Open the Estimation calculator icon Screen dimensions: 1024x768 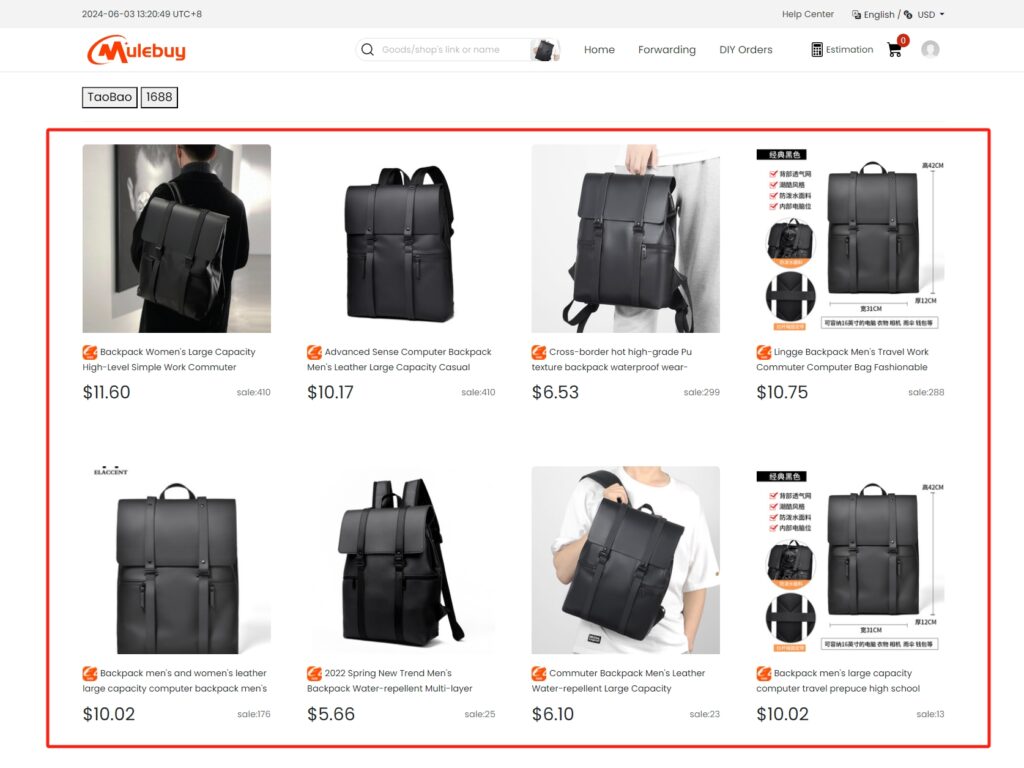[x=816, y=50]
